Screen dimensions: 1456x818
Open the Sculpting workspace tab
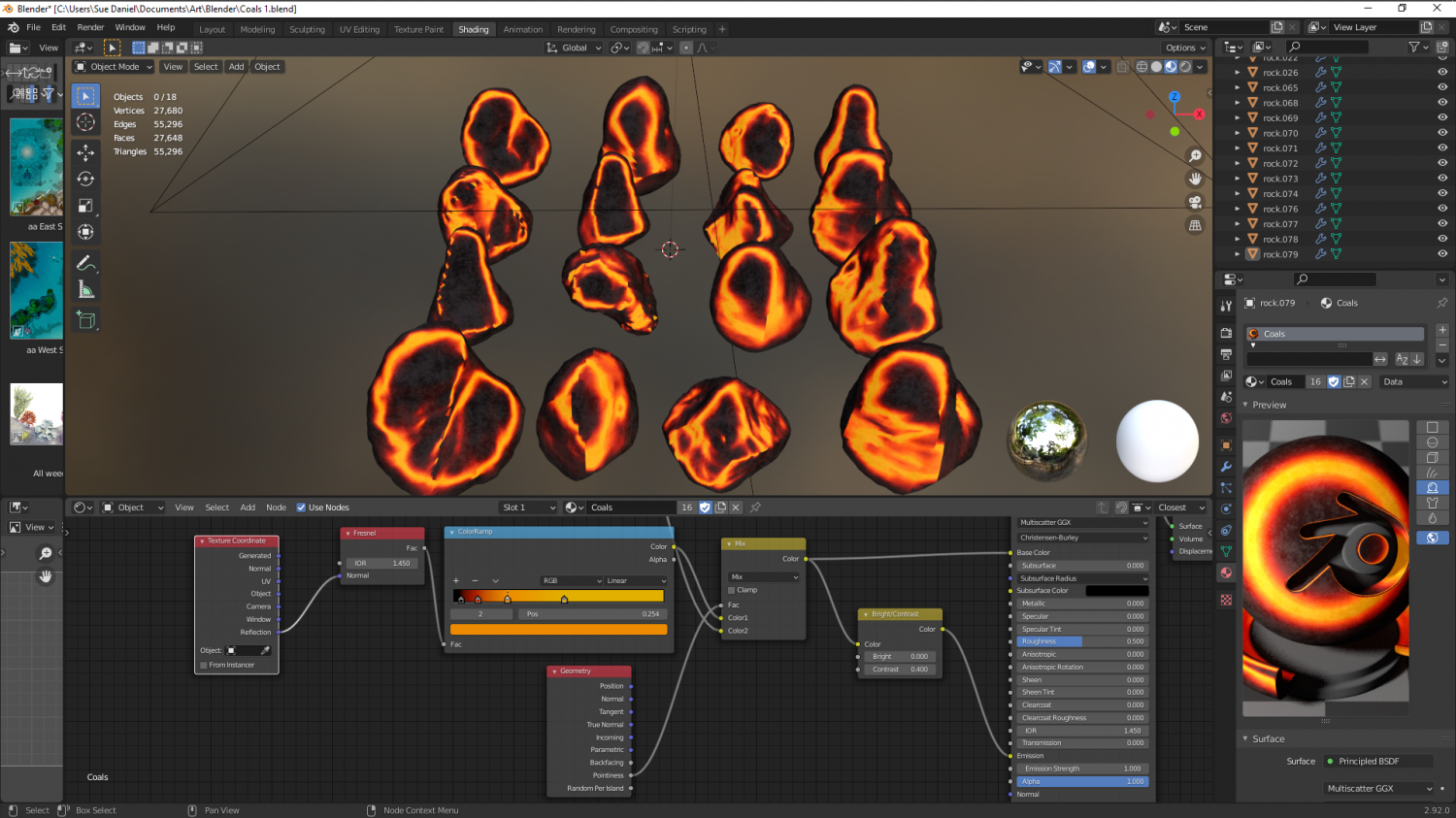click(x=307, y=29)
